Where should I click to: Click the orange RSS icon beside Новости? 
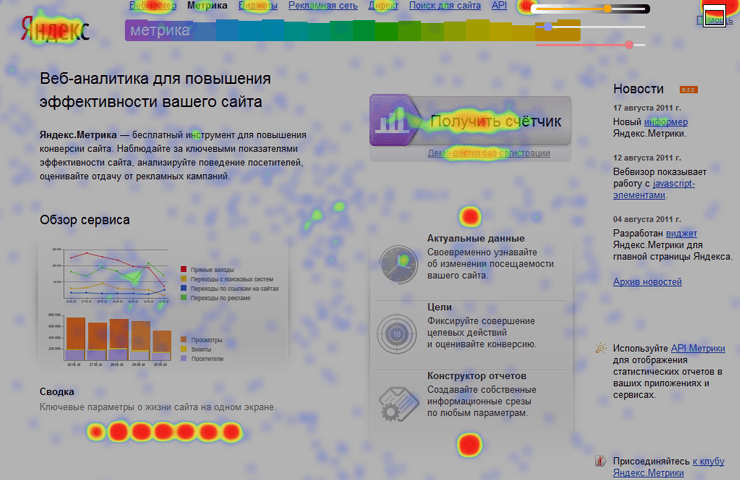688,89
